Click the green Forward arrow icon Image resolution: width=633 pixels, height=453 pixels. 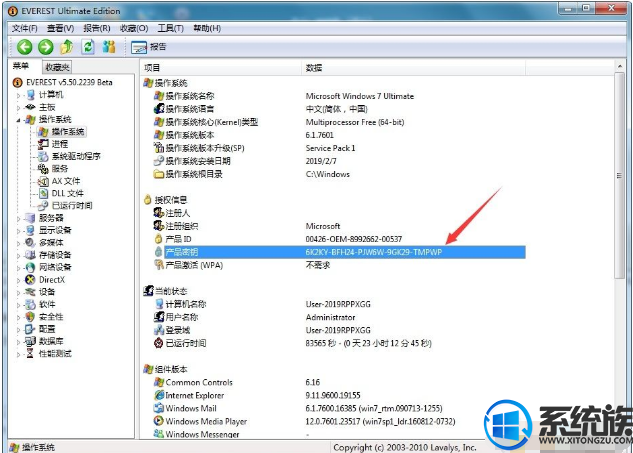point(46,47)
